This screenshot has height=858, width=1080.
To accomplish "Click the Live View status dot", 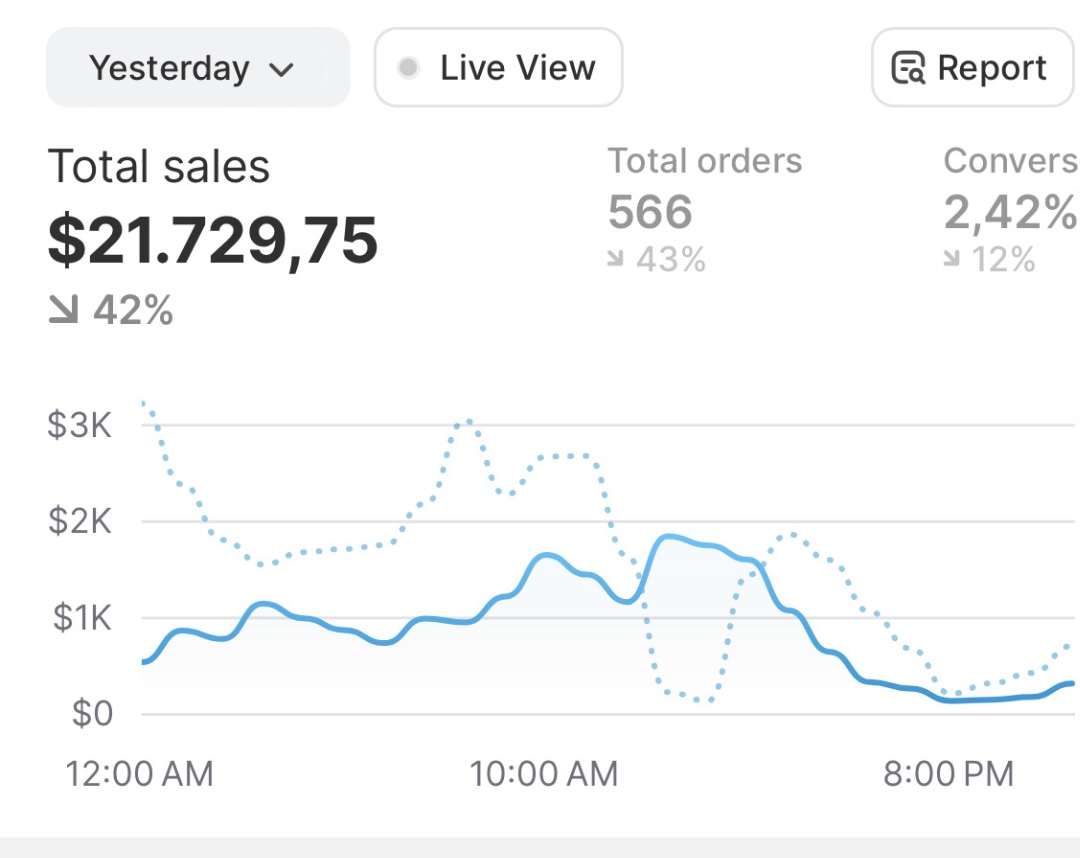I will [x=408, y=68].
